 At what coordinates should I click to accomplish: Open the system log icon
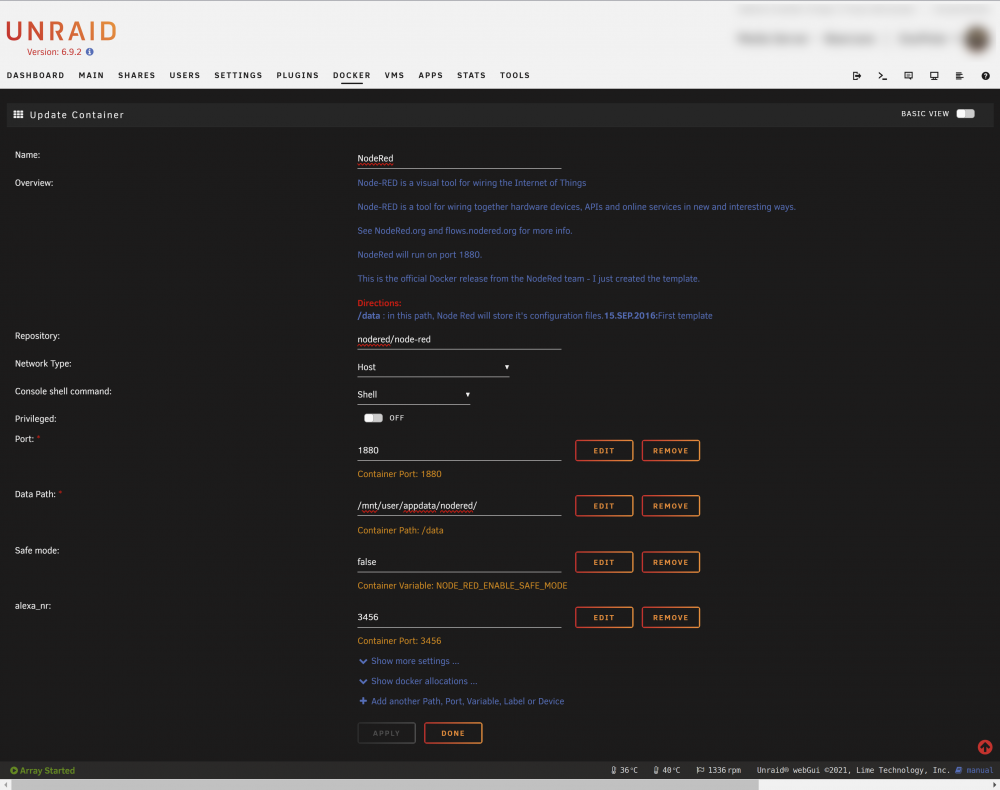point(959,76)
